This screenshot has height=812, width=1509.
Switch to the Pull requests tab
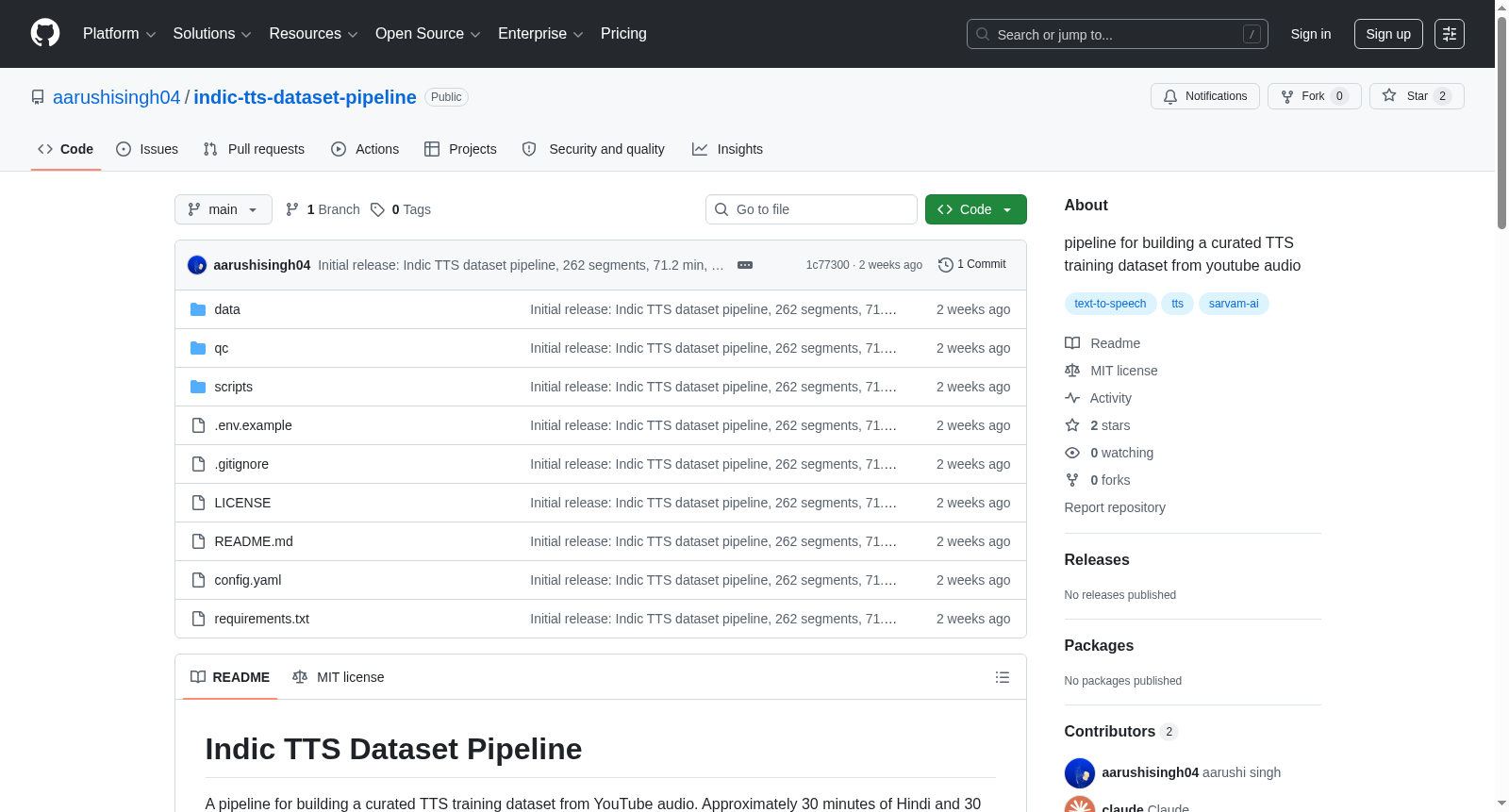click(254, 149)
